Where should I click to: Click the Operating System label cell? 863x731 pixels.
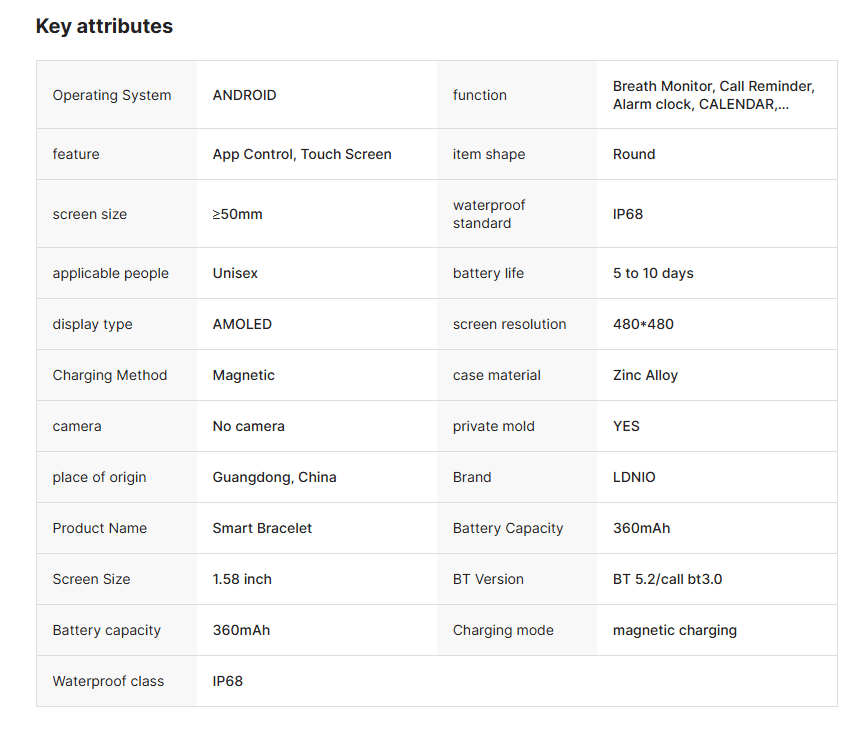click(112, 95)
